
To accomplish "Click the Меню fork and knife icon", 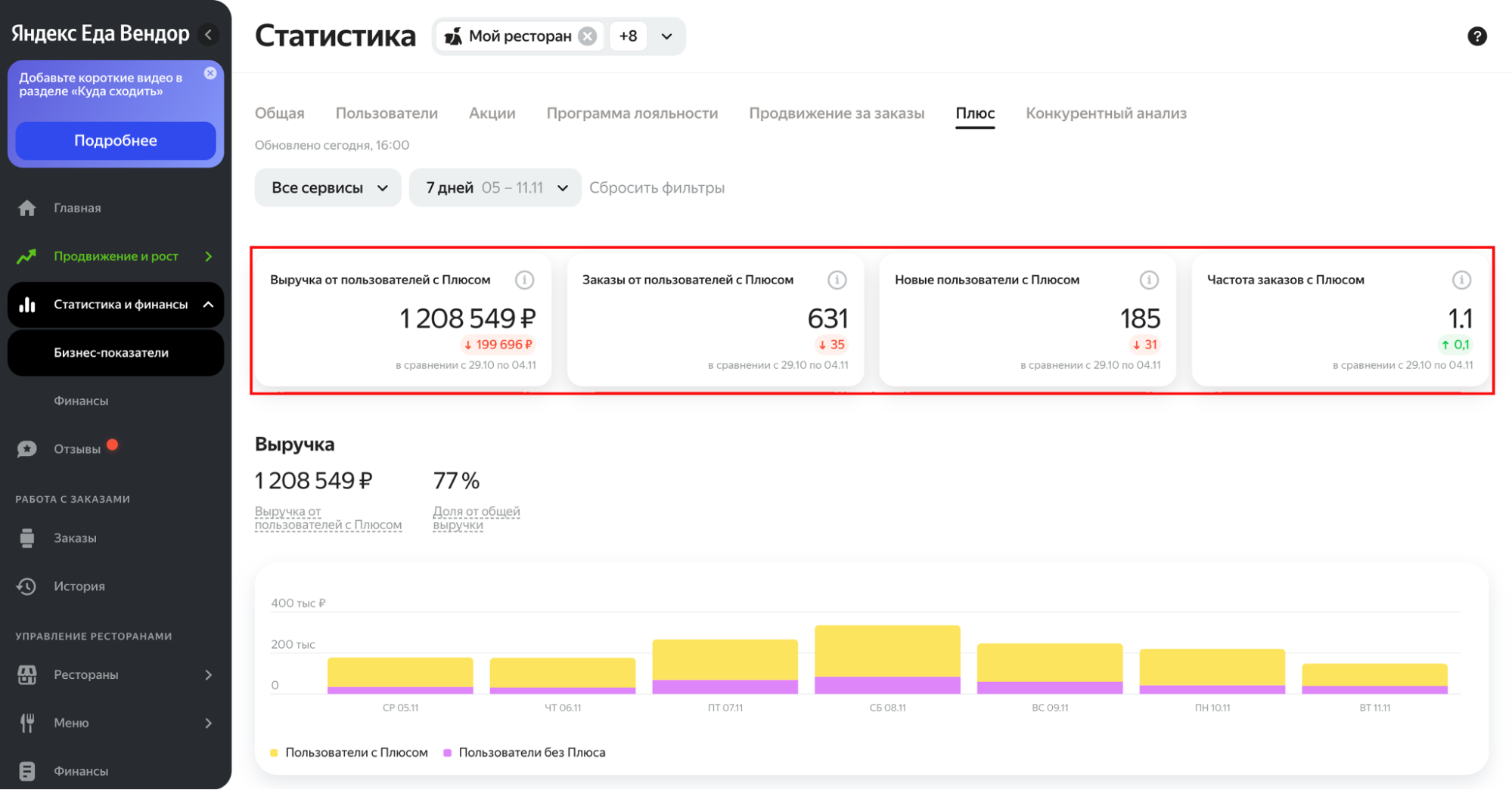I will 27,723.
